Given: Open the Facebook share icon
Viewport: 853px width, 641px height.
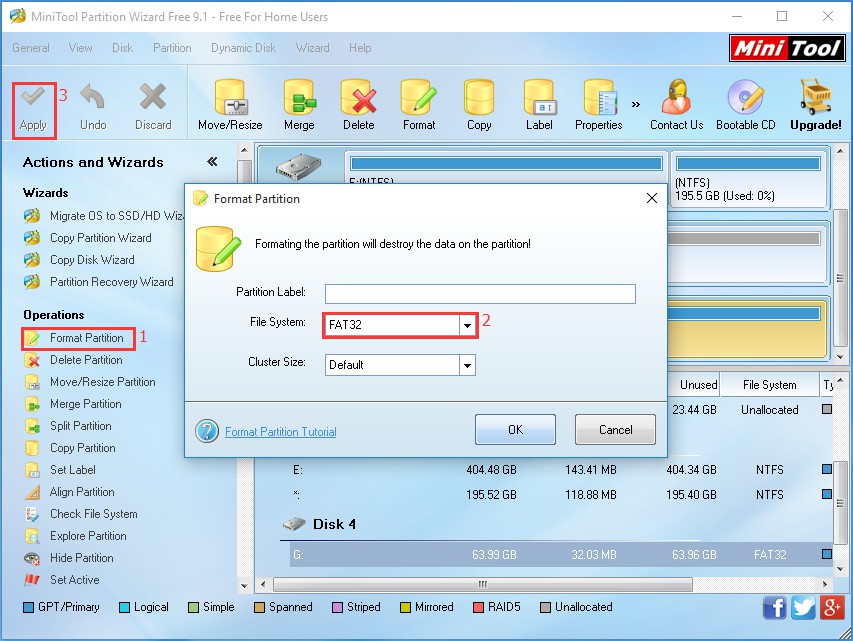Looking at the screenshot, I should (x=774, y=607).
